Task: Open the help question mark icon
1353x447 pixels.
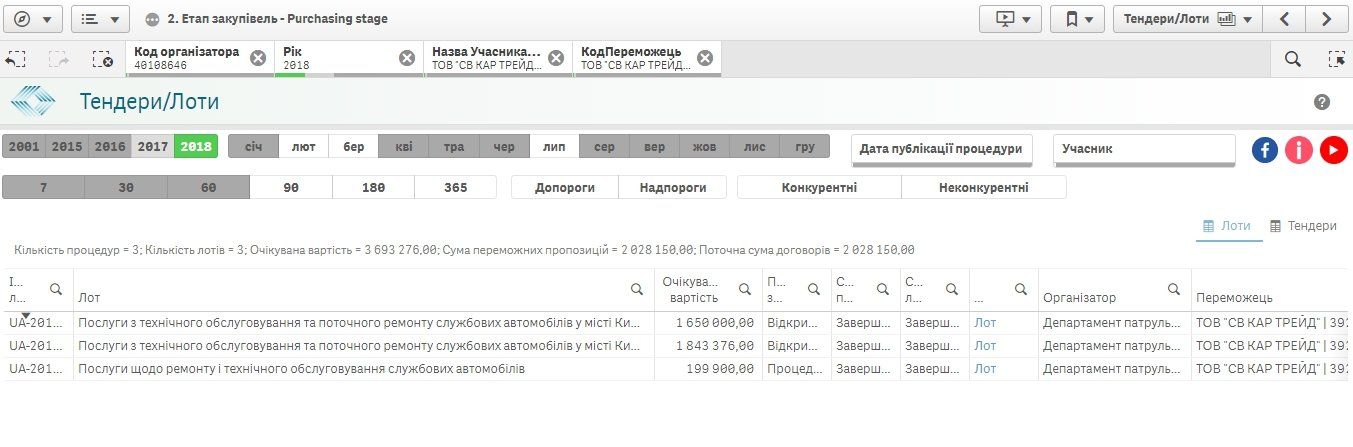Action: click(x=1322, y=102)
